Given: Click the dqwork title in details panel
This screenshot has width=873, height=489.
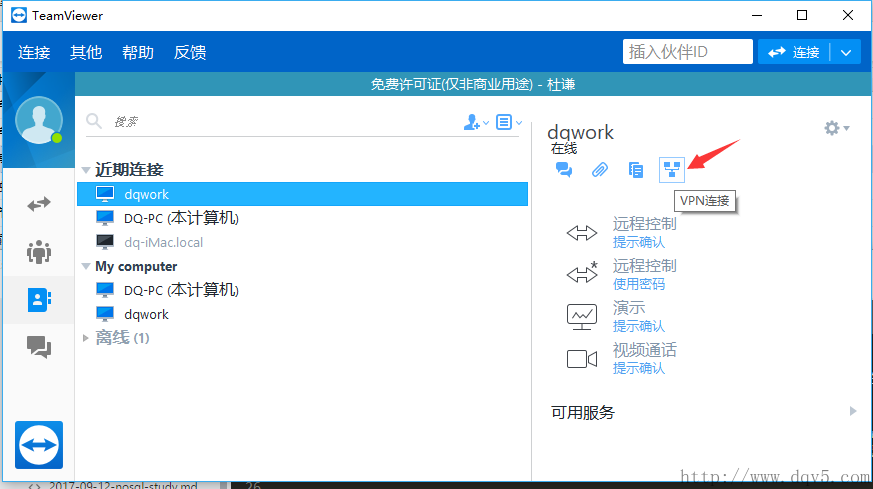Looking at the screenshot, I should (x=580, y=133).
